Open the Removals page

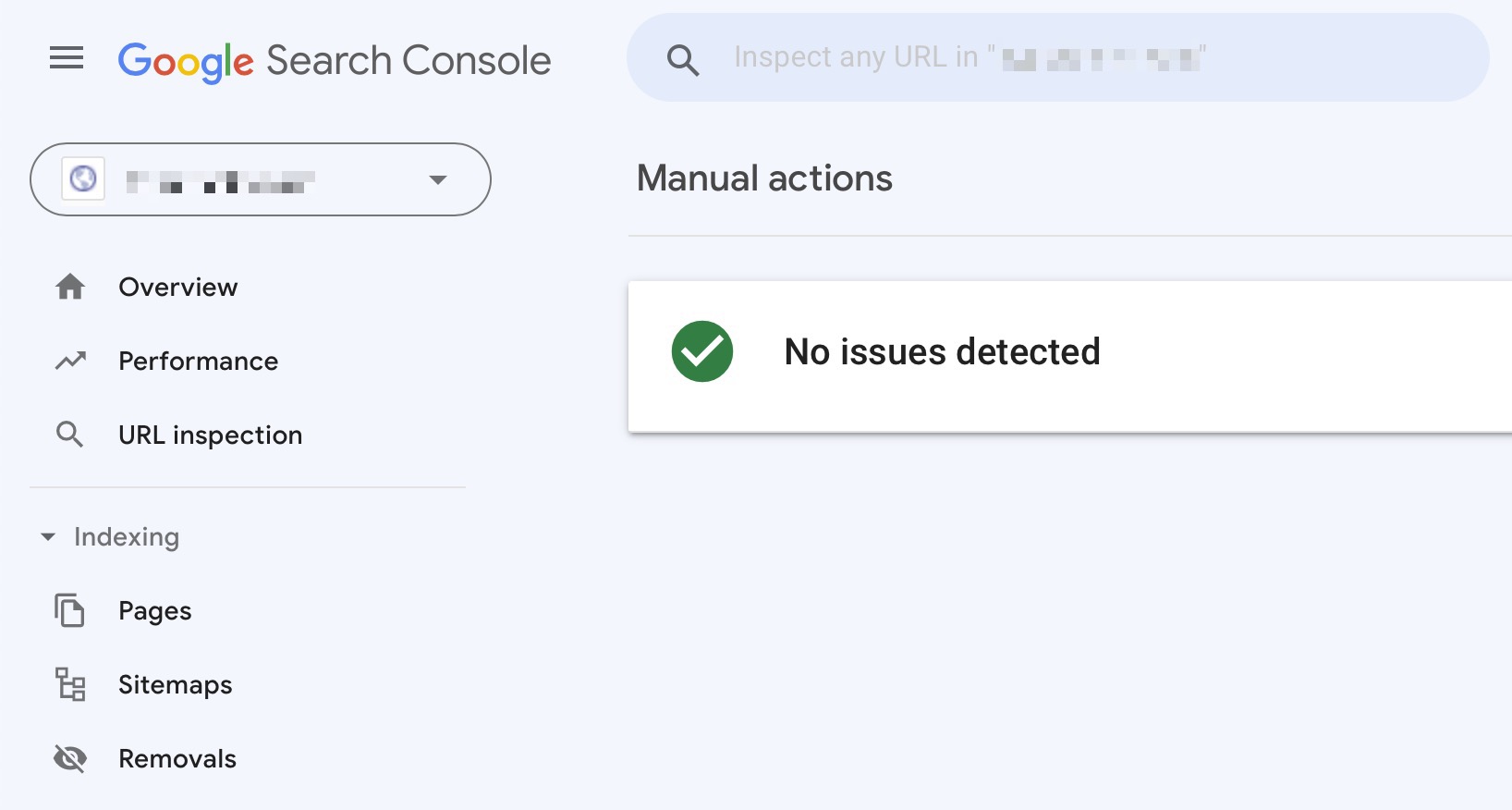pyautogui.click(x=177, y=758)
